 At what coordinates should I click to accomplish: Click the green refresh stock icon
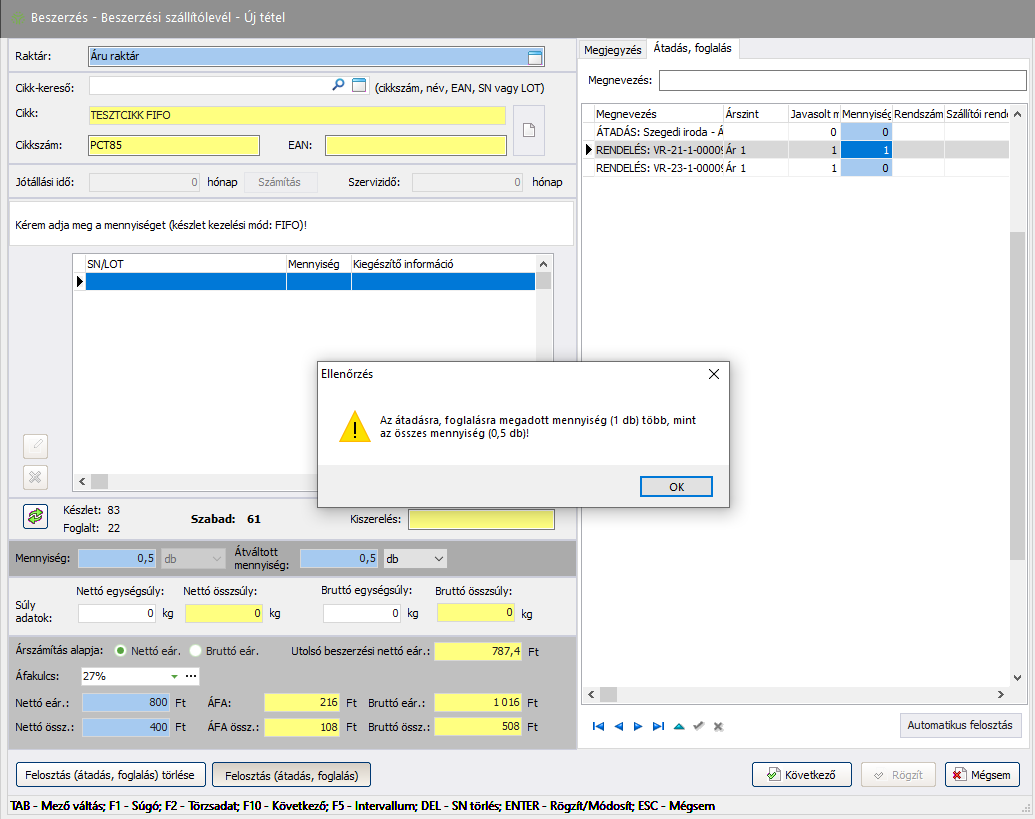coord(35,516)
